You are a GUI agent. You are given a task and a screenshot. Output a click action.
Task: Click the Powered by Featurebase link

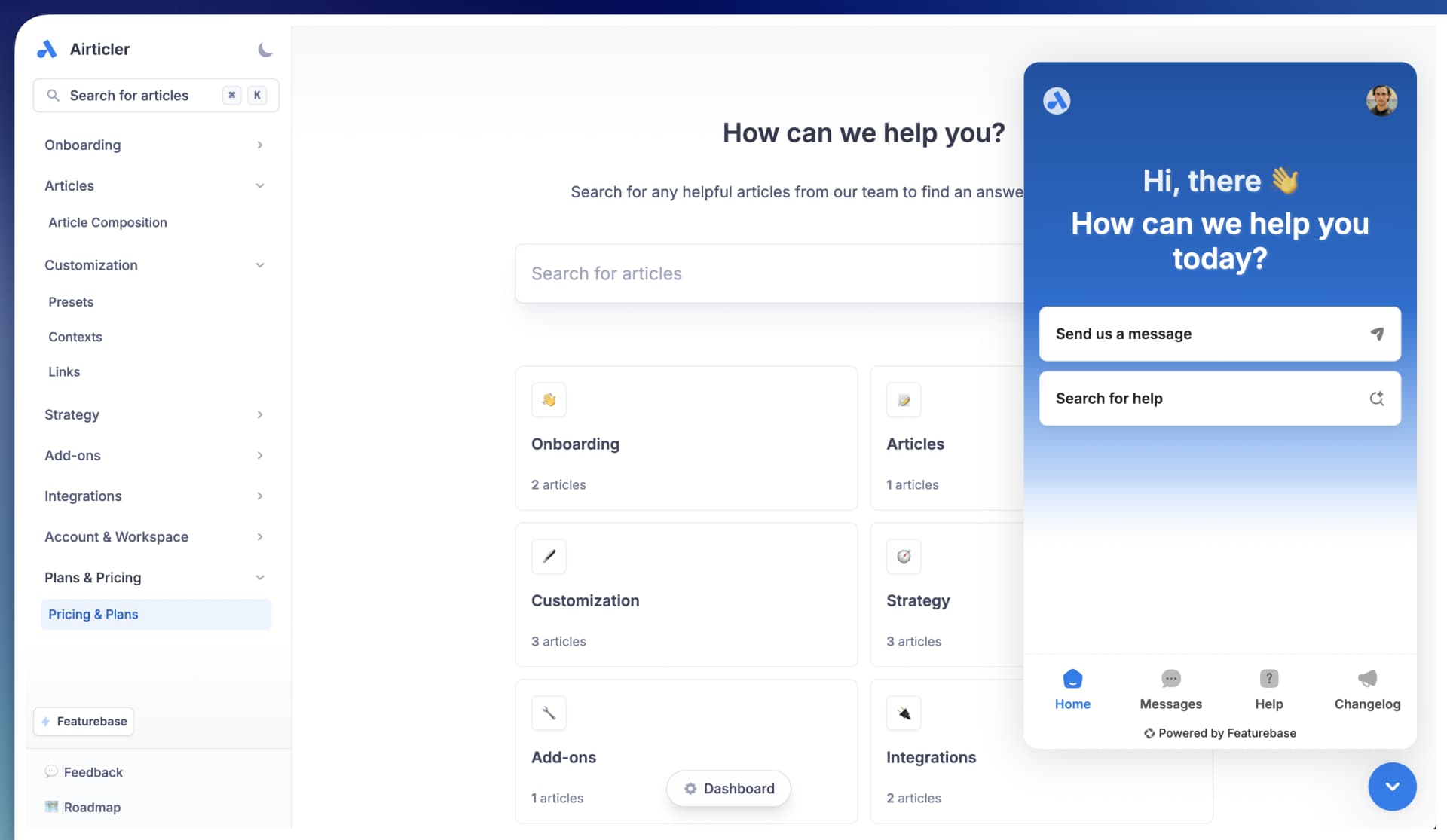[1219, 732]
